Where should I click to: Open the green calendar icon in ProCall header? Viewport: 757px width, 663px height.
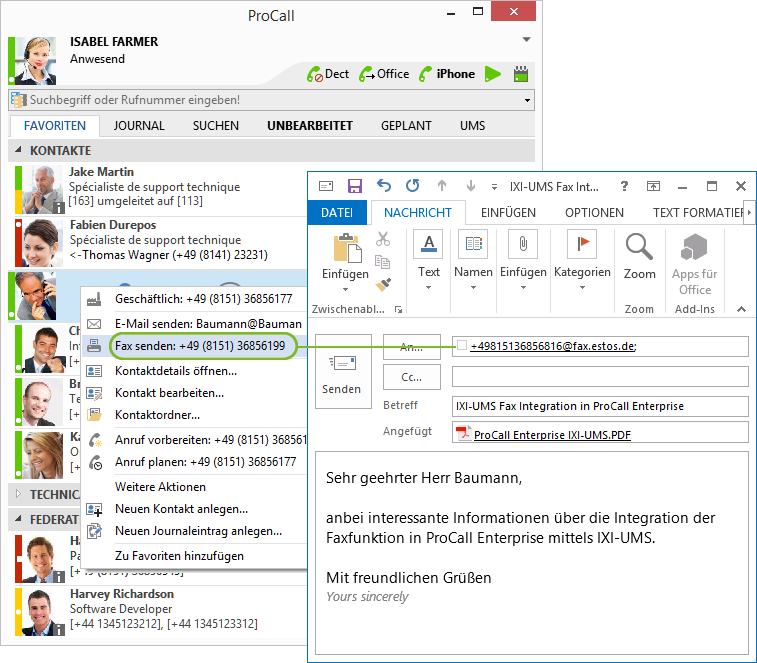click(520, 74)
